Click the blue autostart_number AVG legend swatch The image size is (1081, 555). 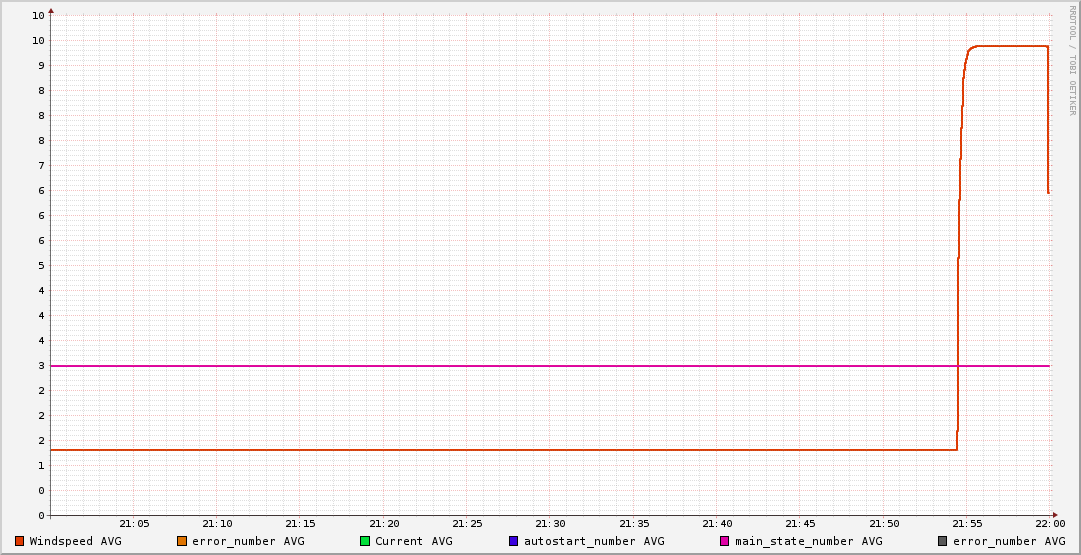pos(514,541)
